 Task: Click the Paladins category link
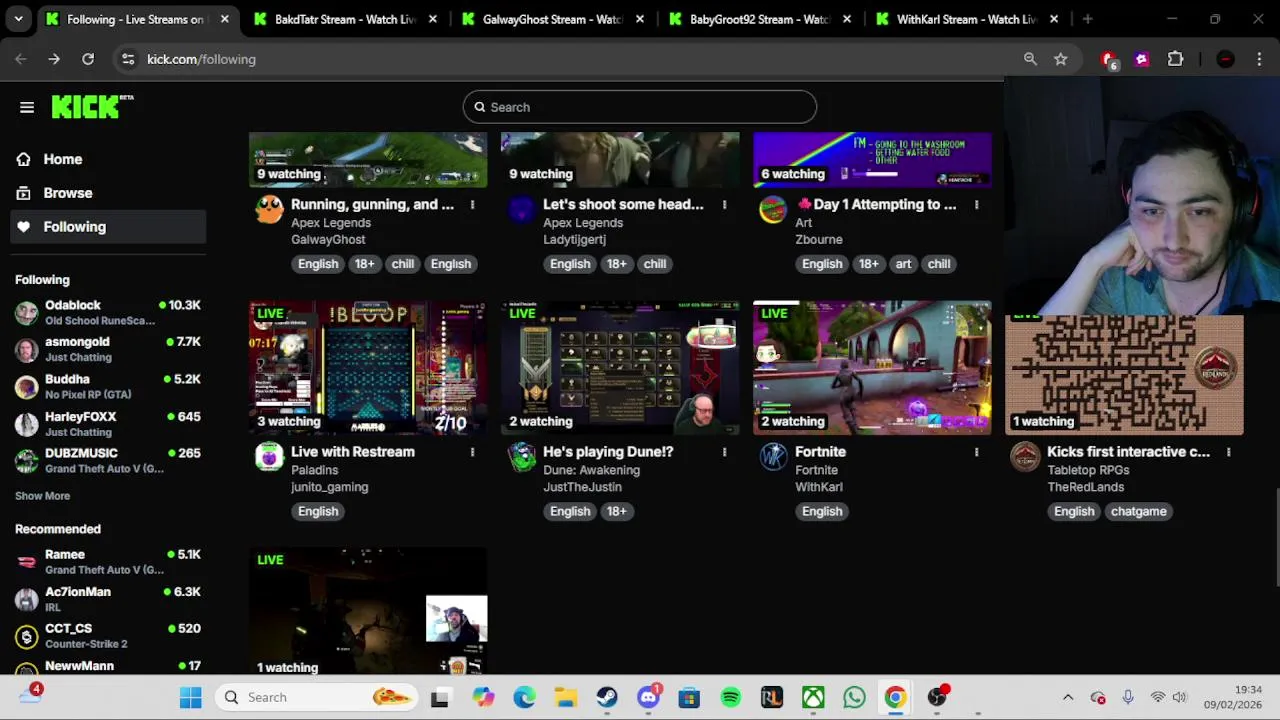click(x=314, y=470)
